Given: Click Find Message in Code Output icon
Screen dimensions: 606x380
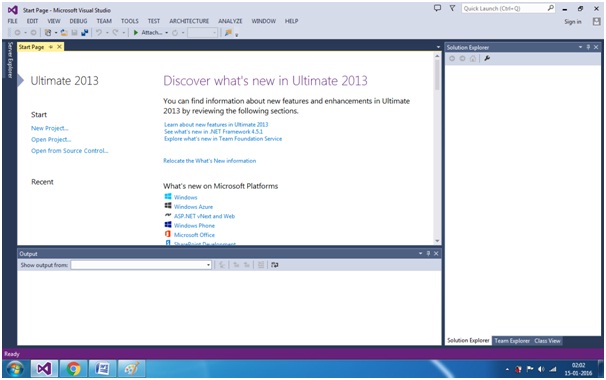Looking at the screenshot, I should tap(222, 265).
